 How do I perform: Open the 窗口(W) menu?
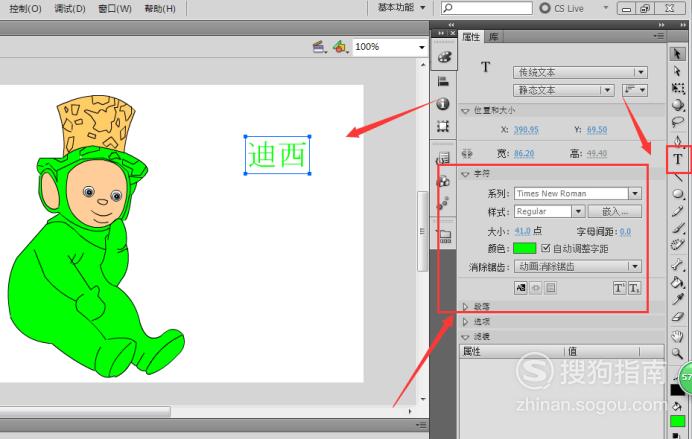pyautogui.click(x=115, y=8)
